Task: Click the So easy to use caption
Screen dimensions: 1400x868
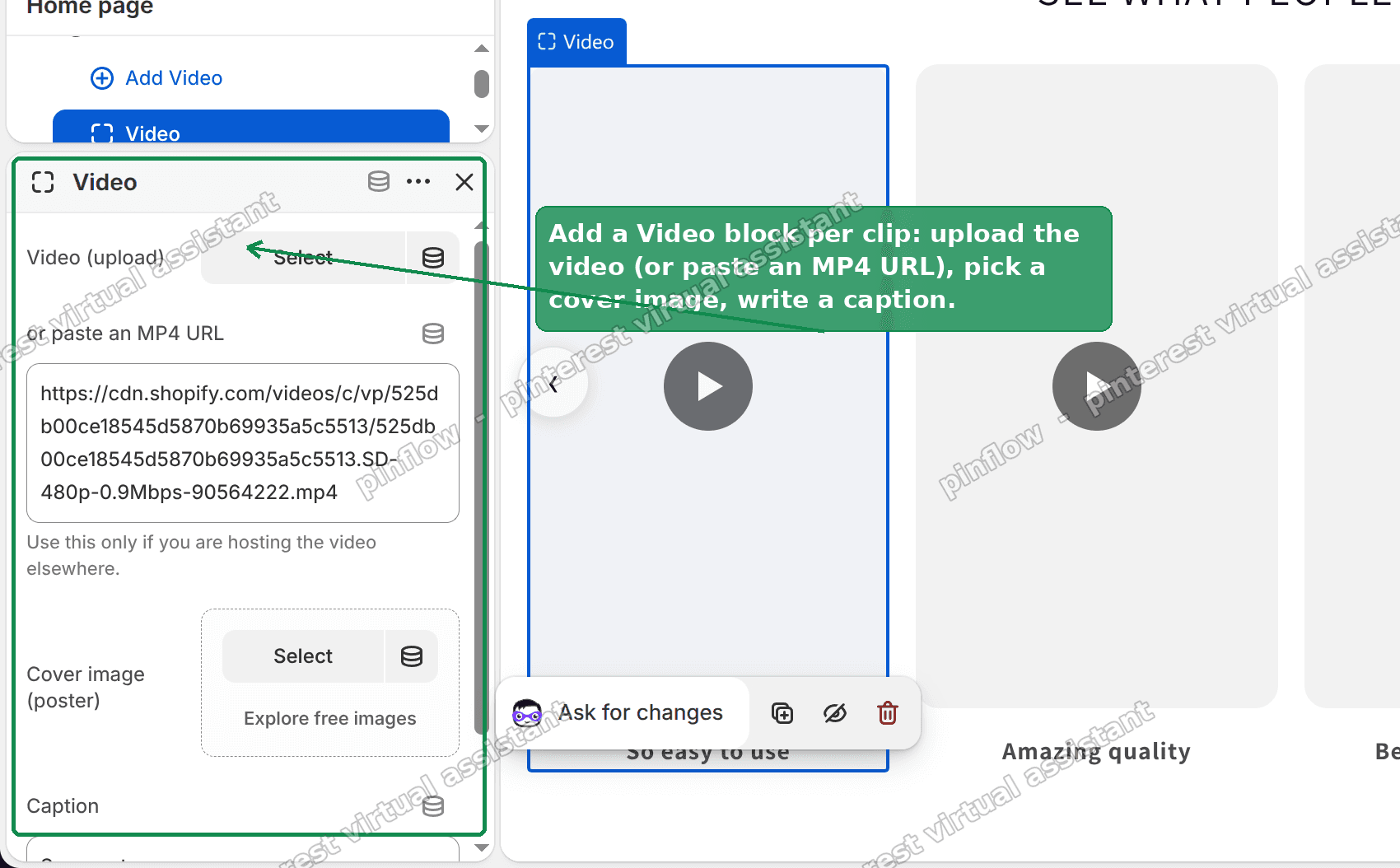Action: [708, 754]
